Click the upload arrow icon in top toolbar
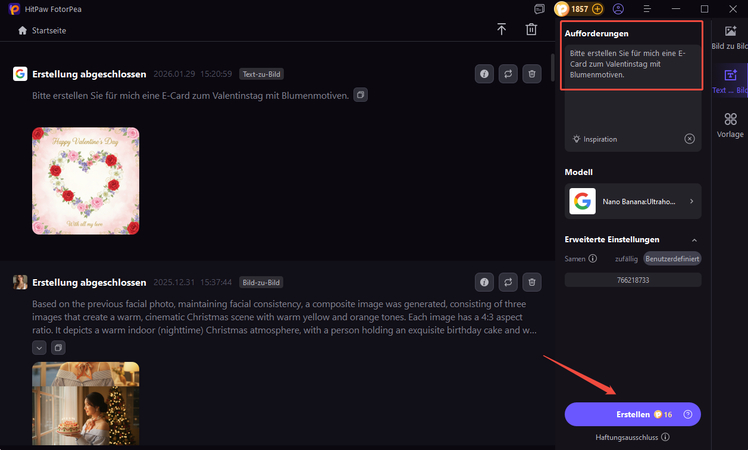Viewport: 748px width, 450px height. coord(501,30)
